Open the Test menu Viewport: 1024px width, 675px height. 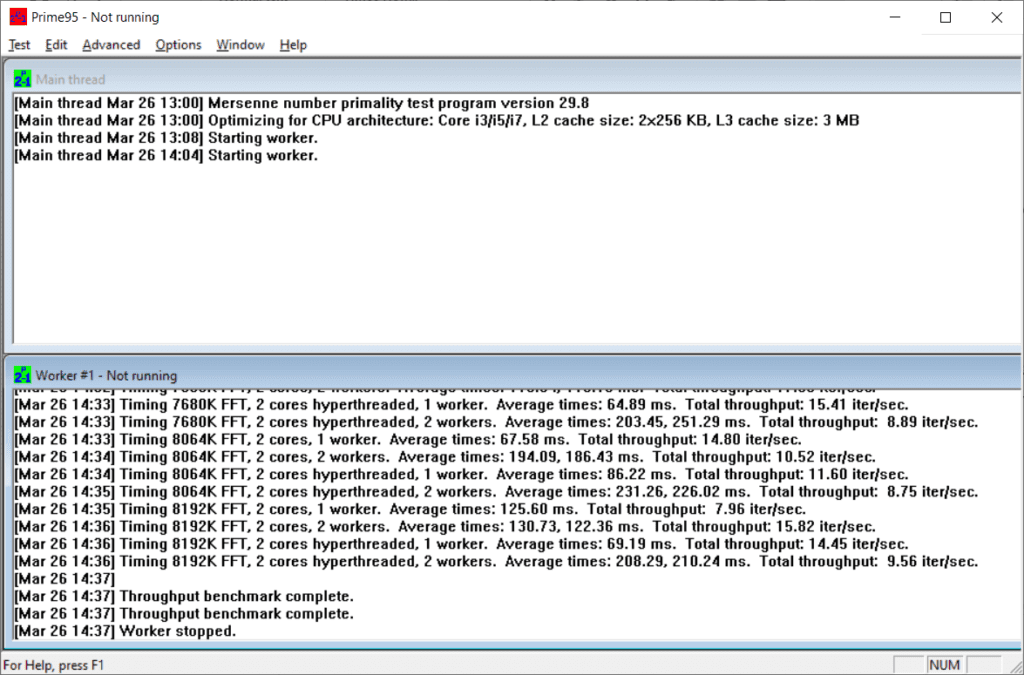(x=19, y=45)
